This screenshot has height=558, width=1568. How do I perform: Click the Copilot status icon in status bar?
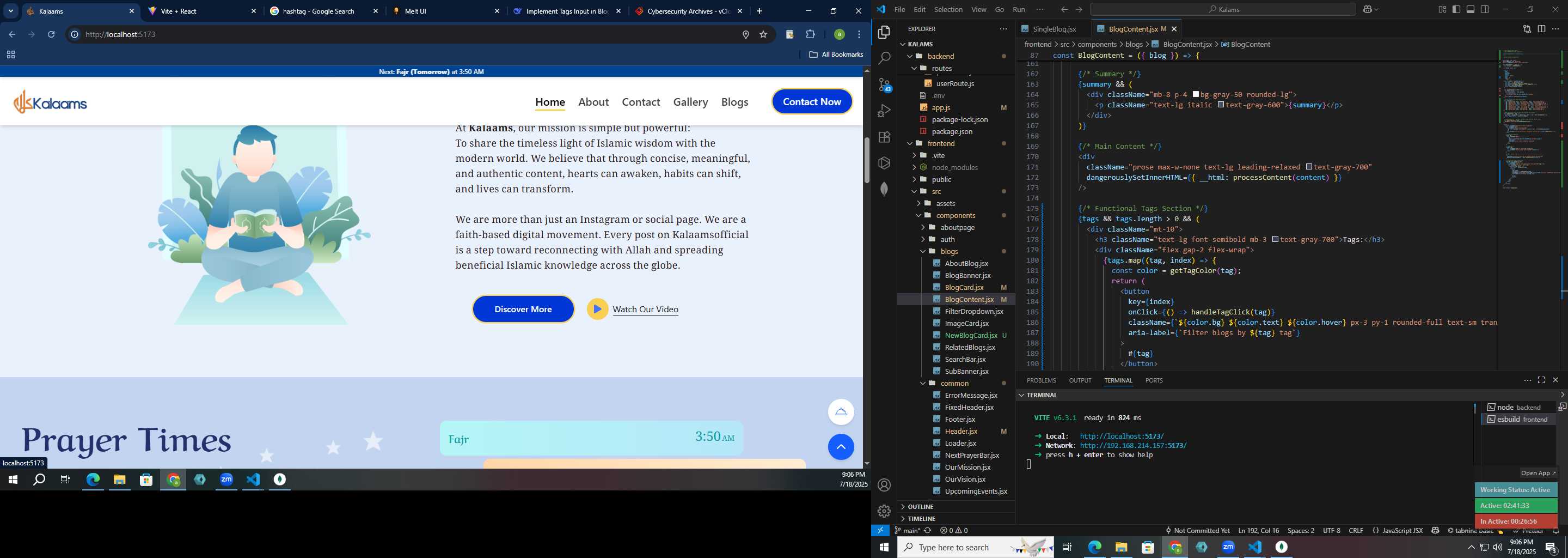1435,531
